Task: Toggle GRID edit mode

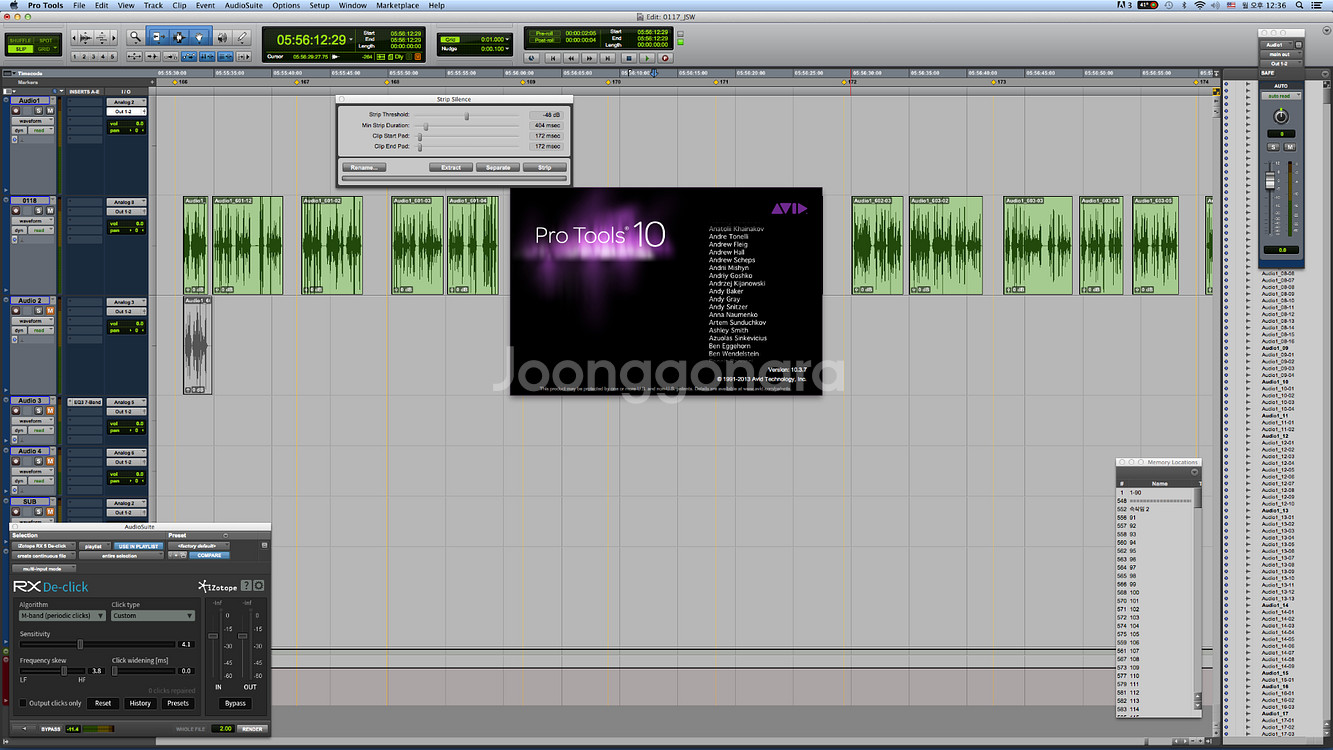Action: pyautogui.click(x=46, y=49)
